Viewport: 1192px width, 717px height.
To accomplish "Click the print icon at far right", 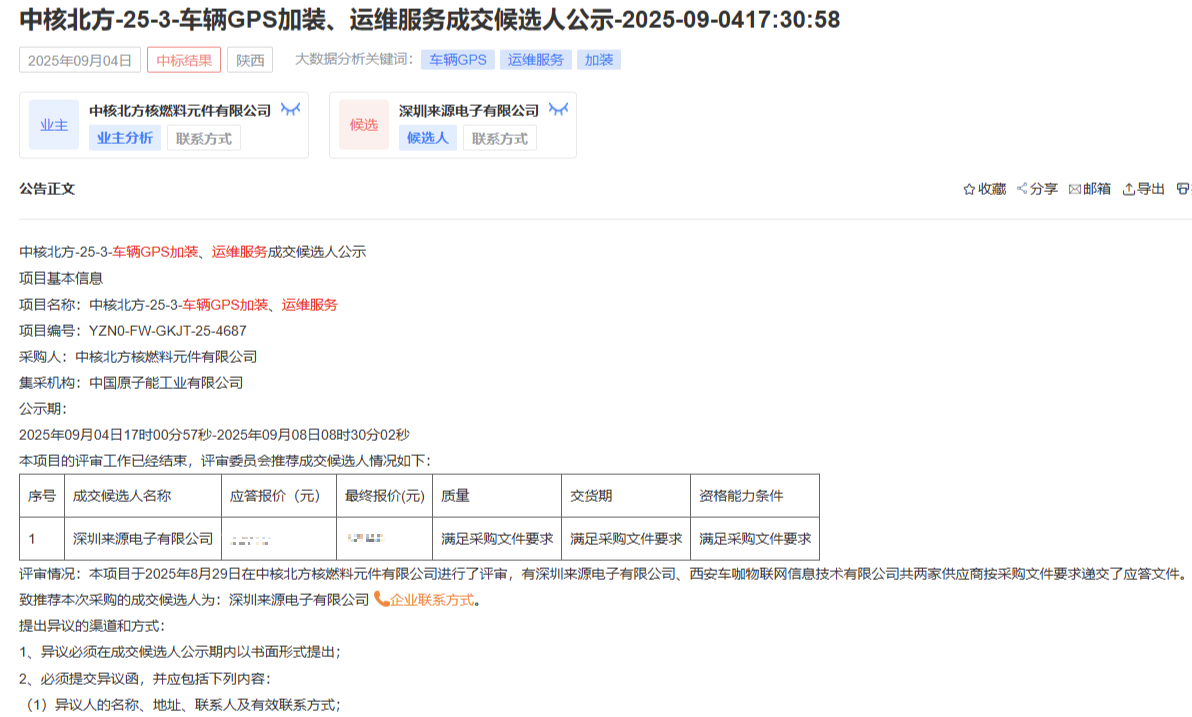I will click(1184, 189).
